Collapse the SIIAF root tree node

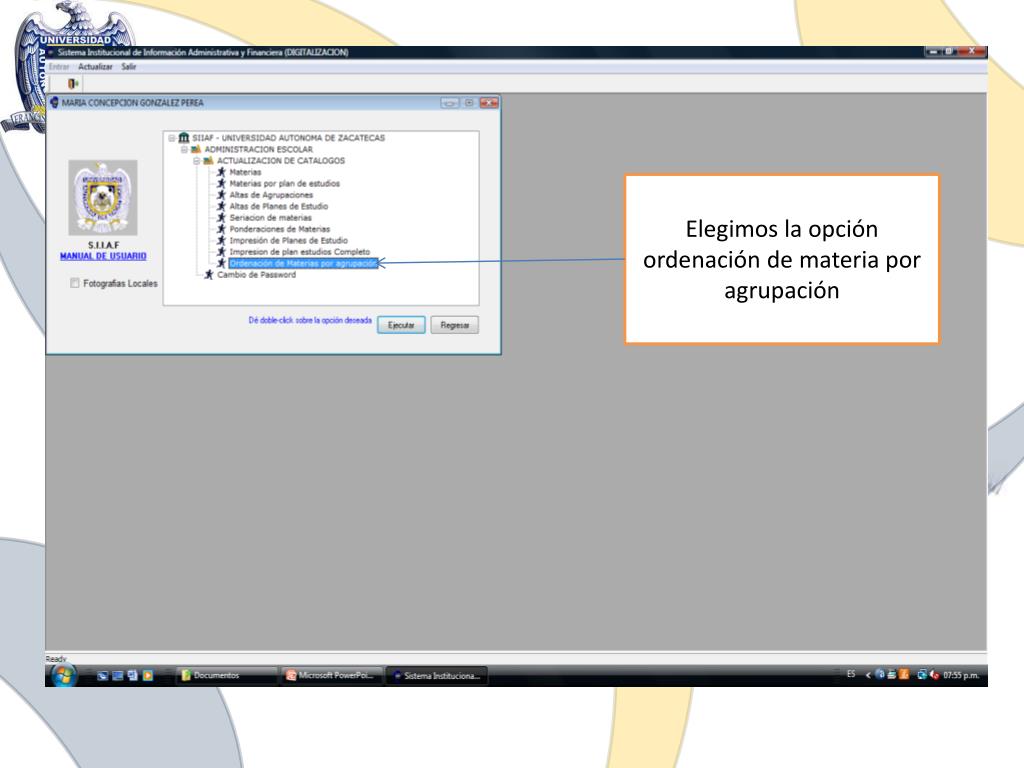[x=172, y=138]
